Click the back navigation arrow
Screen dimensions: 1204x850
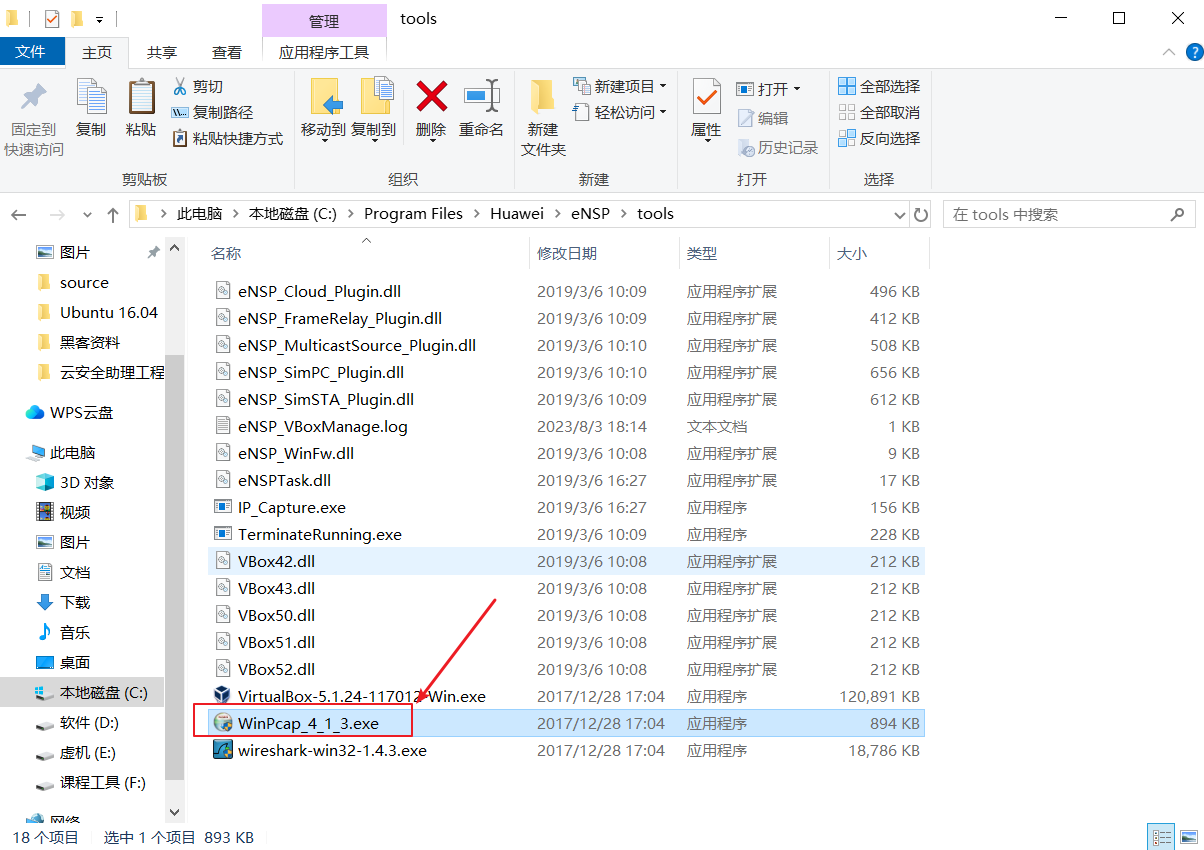[x=20, y=214]
